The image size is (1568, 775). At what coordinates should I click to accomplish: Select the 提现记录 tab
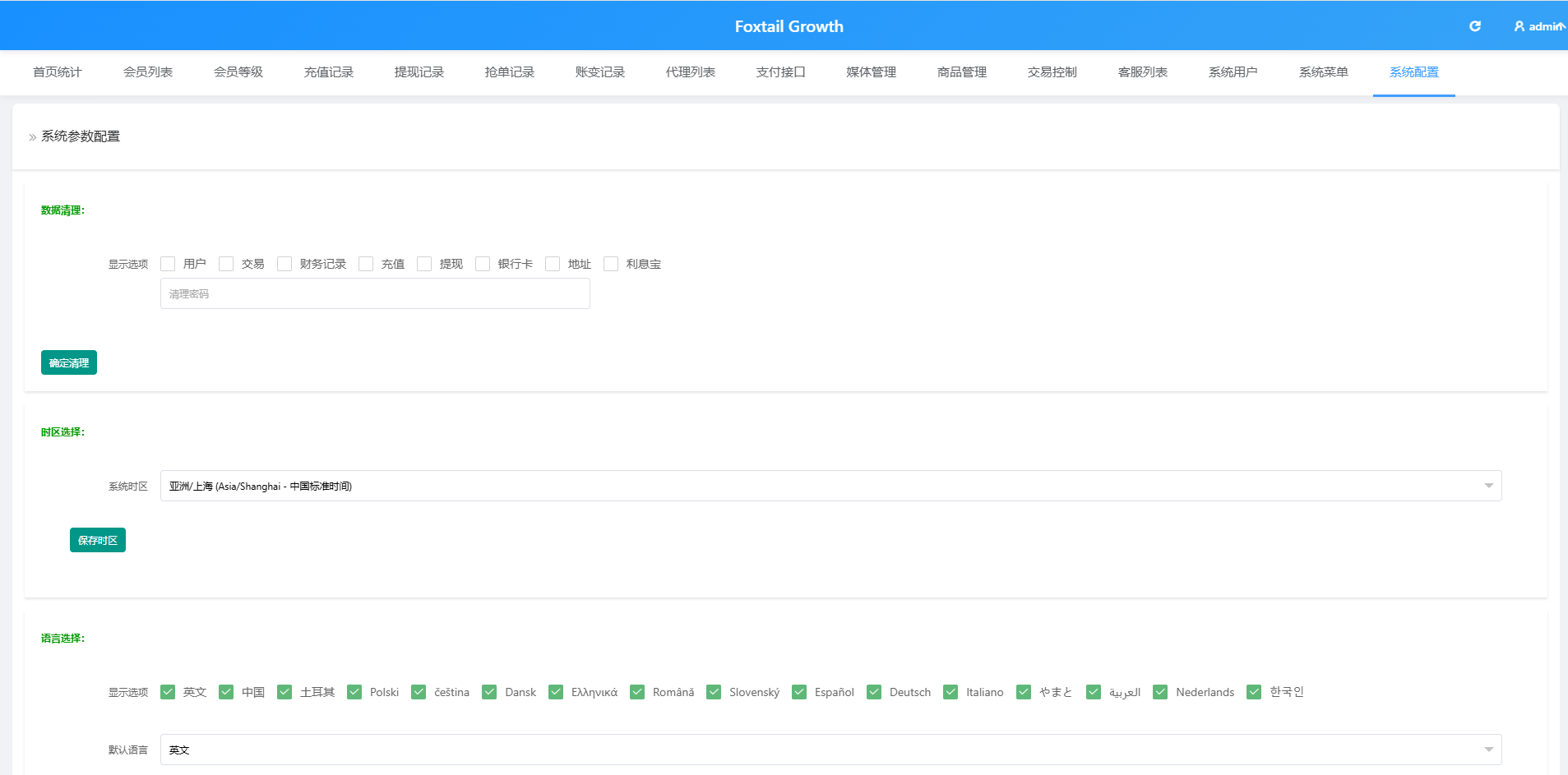[x=419, y=72]
